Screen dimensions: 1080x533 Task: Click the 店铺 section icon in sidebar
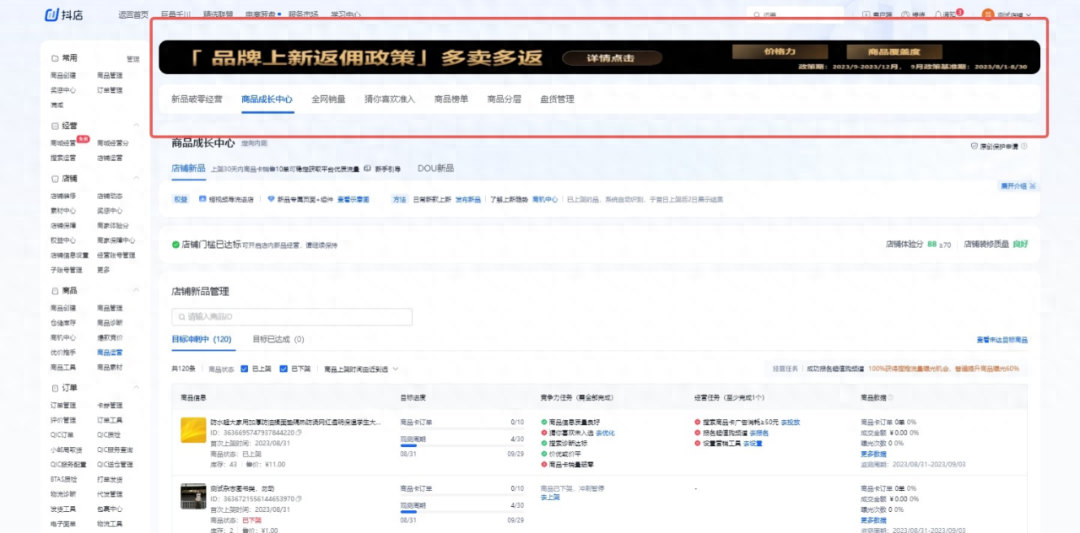[x=55, y=178]
